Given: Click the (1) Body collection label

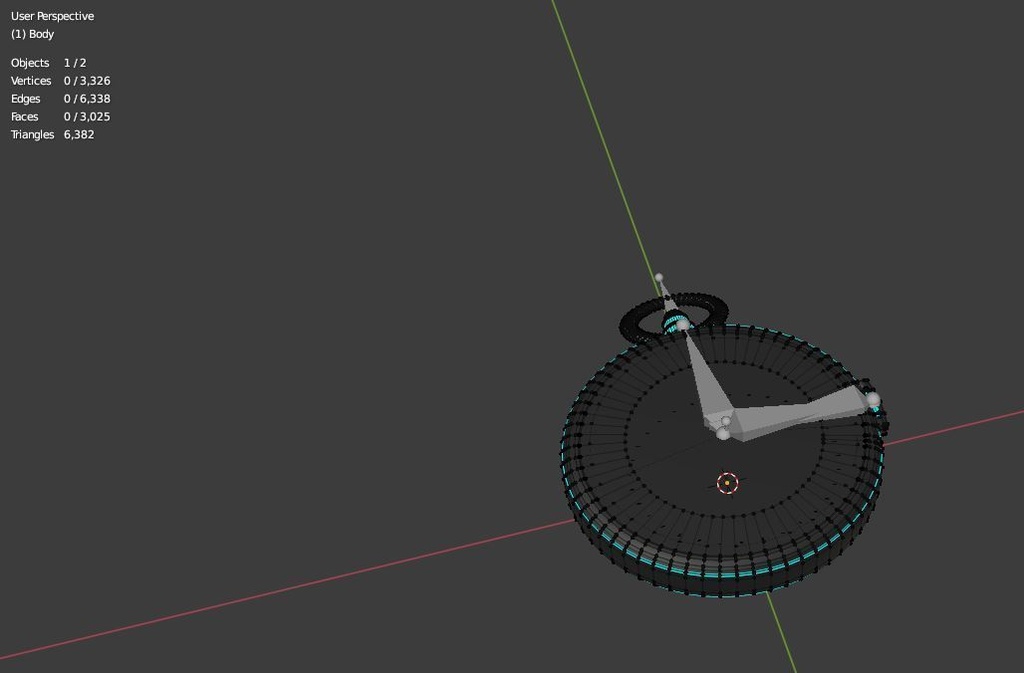Looking at the screenshot, I should tap(30, 34).
